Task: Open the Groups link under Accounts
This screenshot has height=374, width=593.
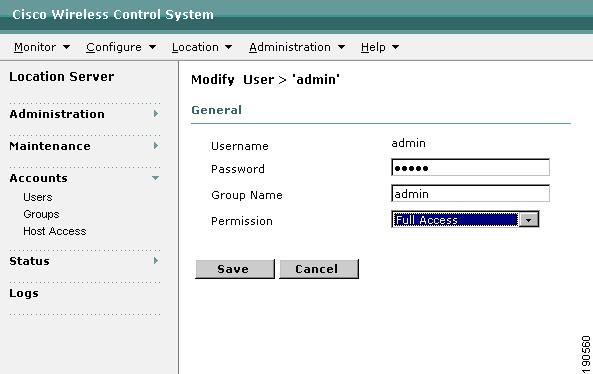Action: [41, 214]
